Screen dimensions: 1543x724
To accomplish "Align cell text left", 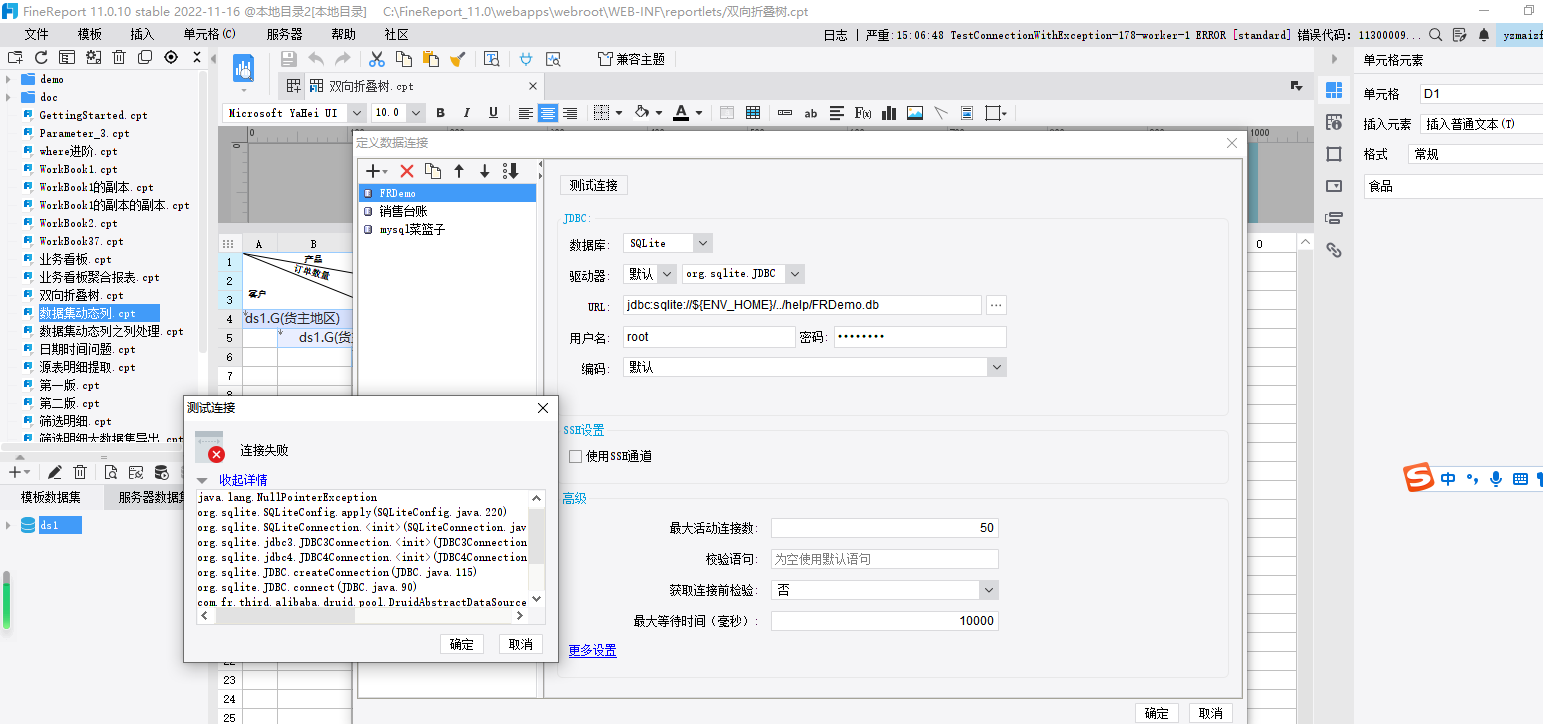I will coord(526,113).
